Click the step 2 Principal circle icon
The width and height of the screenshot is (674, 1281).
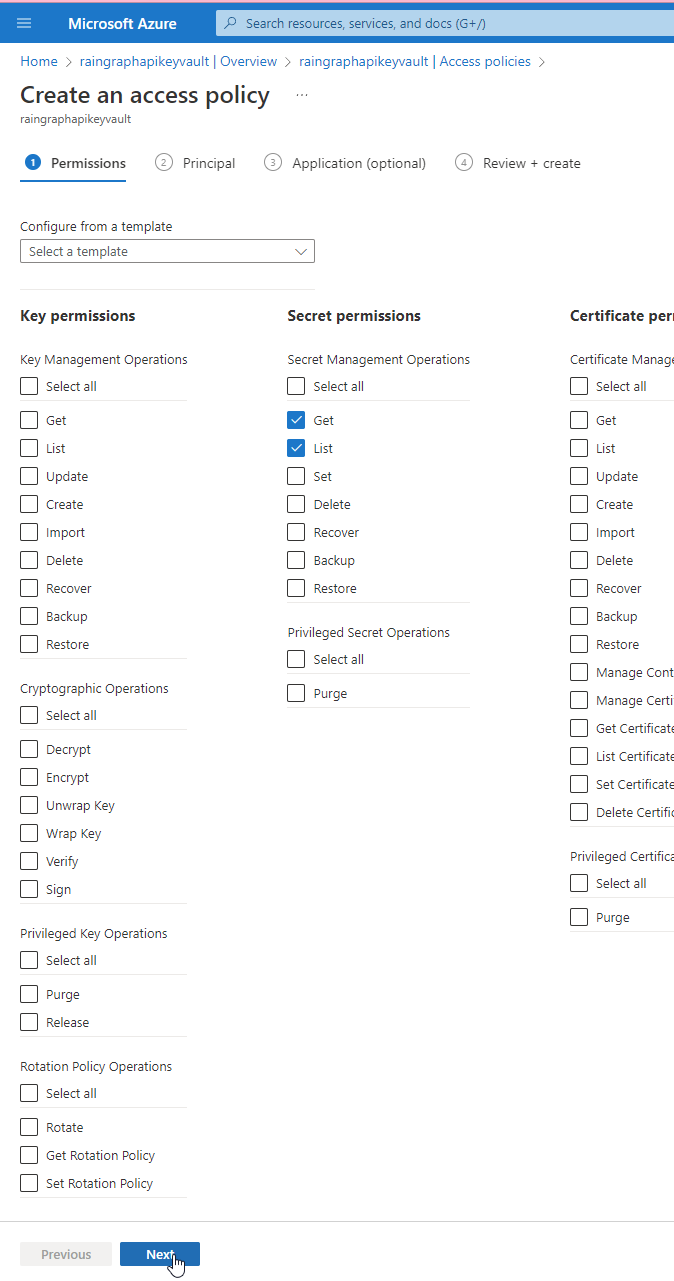pos(164,162)
